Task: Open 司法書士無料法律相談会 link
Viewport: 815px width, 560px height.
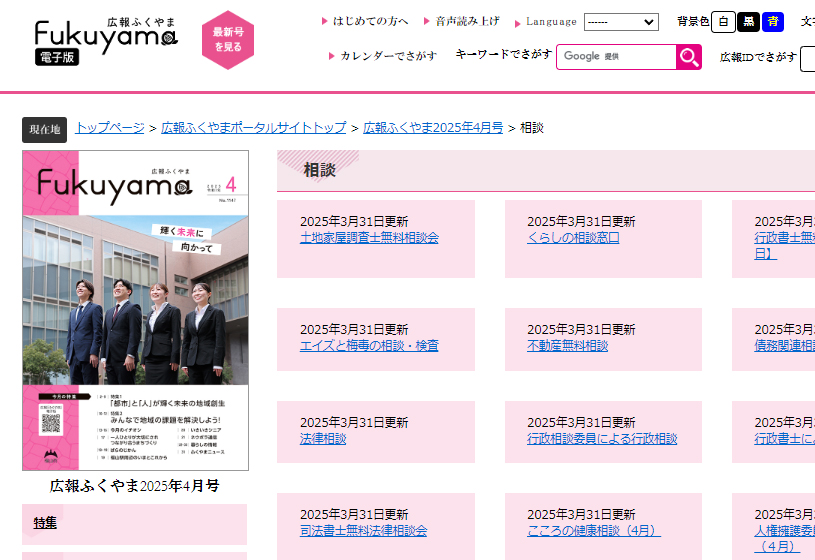Action: (363, 531)
